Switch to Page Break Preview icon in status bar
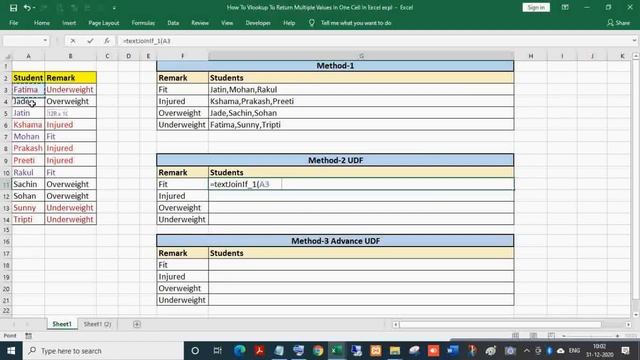This screenshot has width=640, height=360. pyautogui.click(x=551, y=336)
